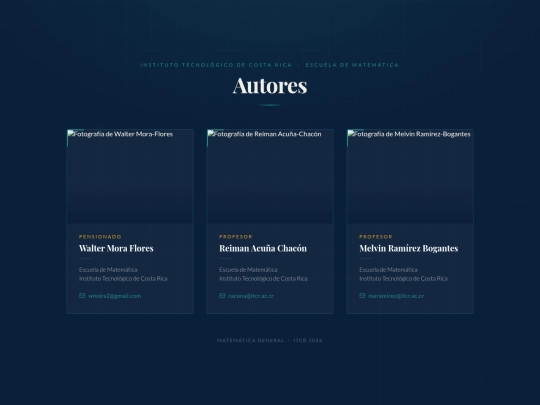The image size is (540, 405).
Task: Click the PENSIONADO label
Action: coord(100,237)
